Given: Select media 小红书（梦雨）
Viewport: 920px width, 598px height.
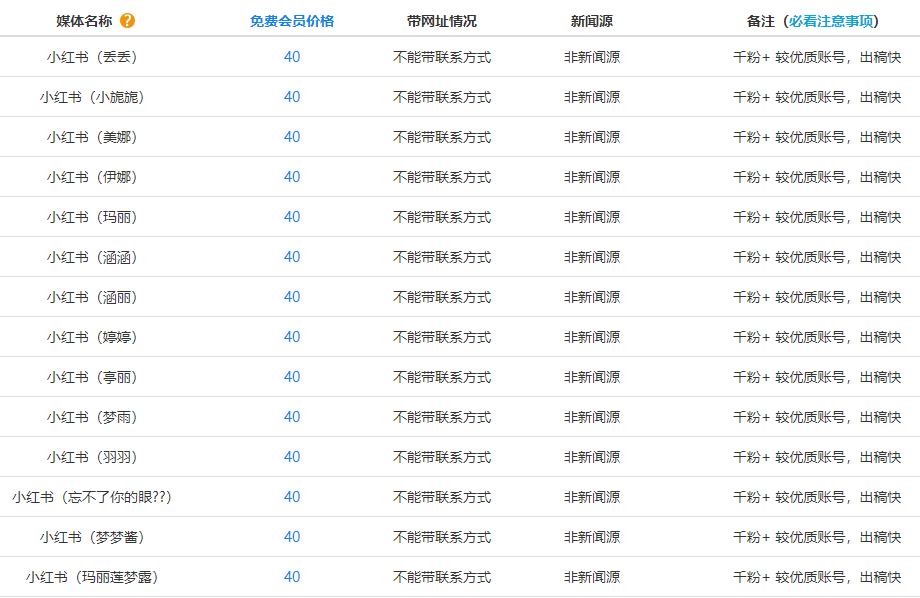Looking at the screenshot, I should pyautogui.click(x=92, y=417).
